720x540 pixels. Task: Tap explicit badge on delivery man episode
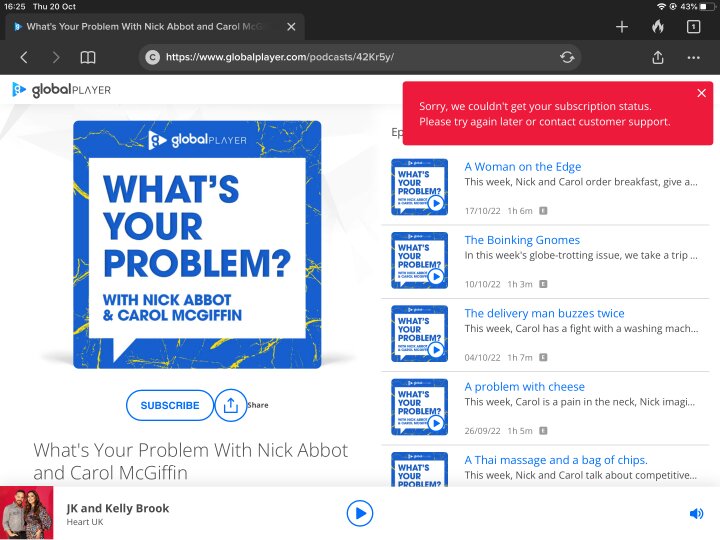point(543,357)
